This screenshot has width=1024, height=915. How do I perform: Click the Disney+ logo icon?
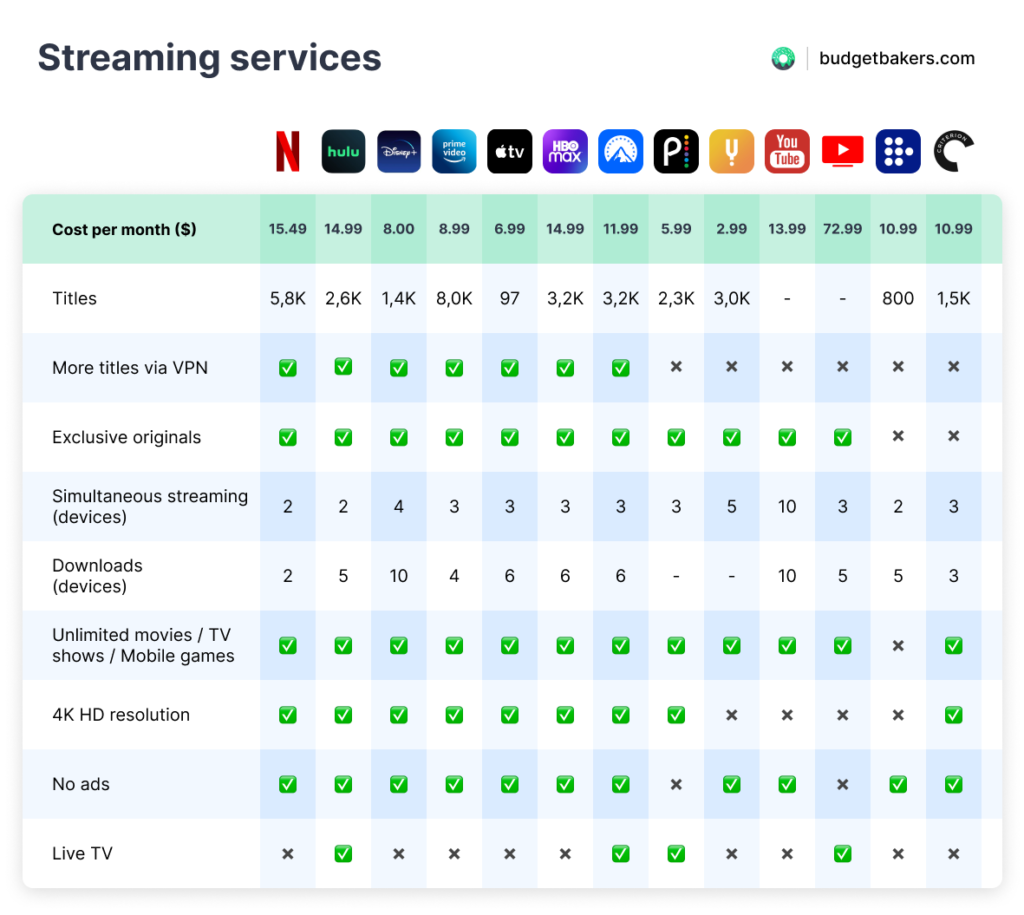(x=399, y=152)
